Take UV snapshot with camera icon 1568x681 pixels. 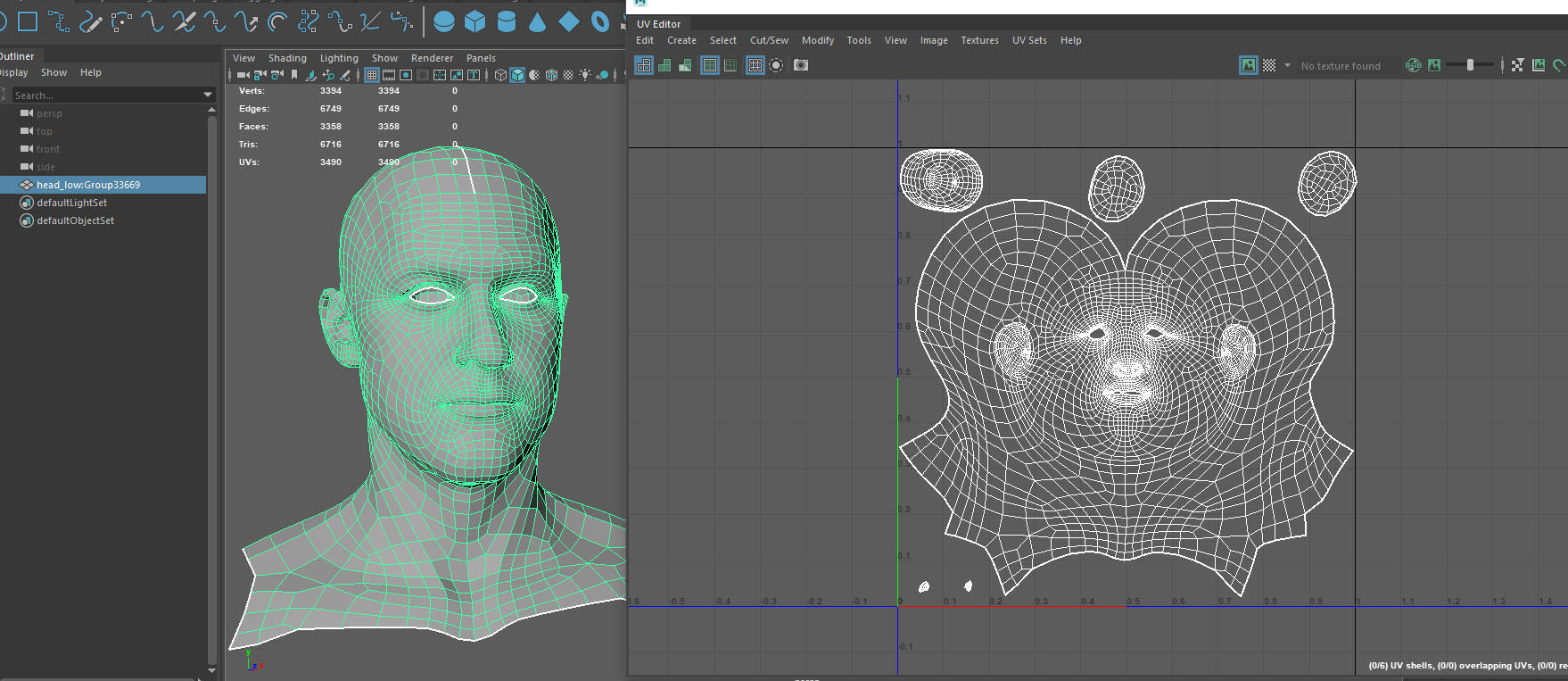pyautogui.click(x=801, y=65)
